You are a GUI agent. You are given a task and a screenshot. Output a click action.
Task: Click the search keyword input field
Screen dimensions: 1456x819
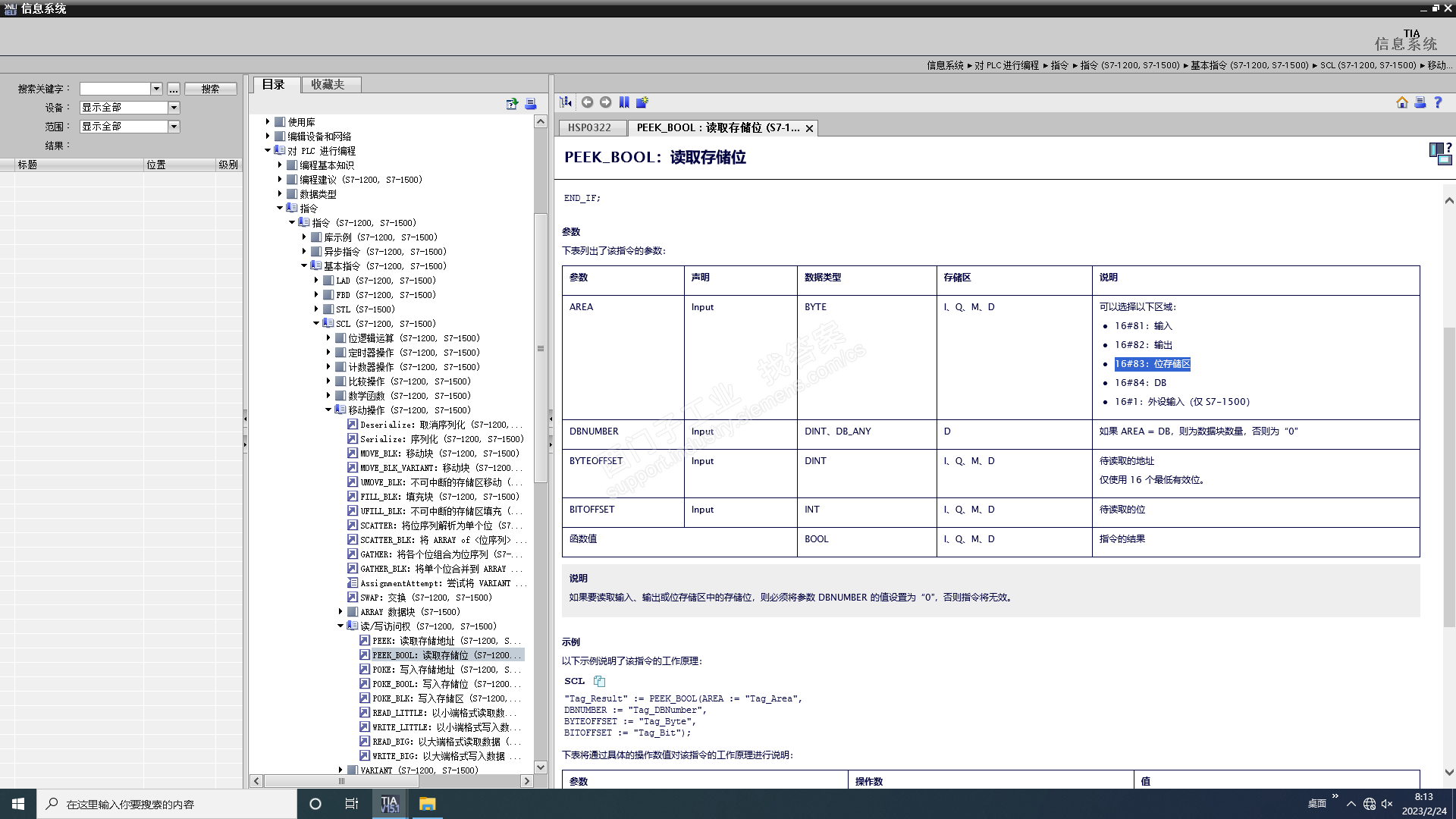pos(115,89)
